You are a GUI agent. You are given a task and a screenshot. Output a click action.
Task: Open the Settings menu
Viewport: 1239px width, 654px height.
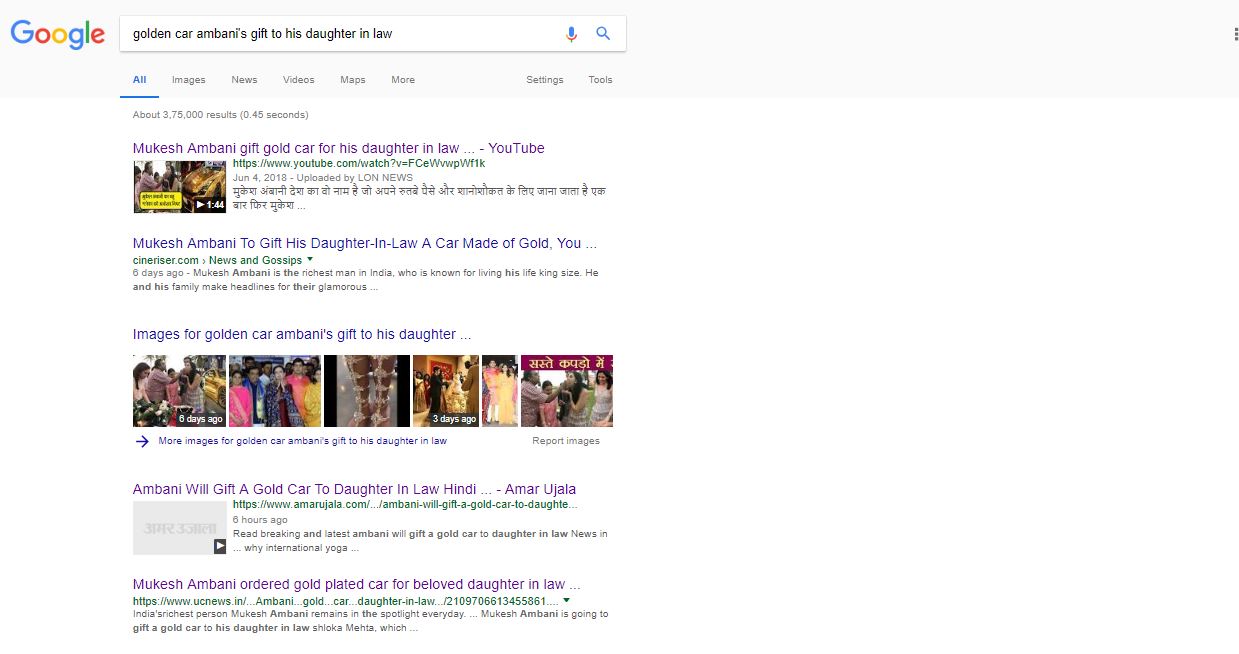click(545, 80)
